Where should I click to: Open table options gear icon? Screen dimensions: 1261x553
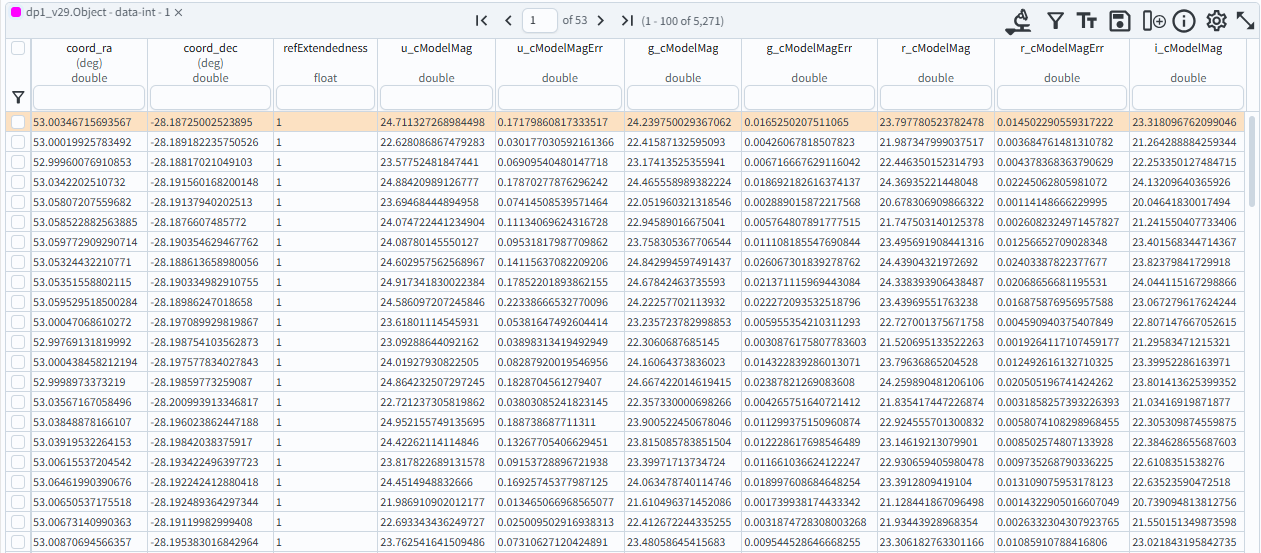[1216, 20]
